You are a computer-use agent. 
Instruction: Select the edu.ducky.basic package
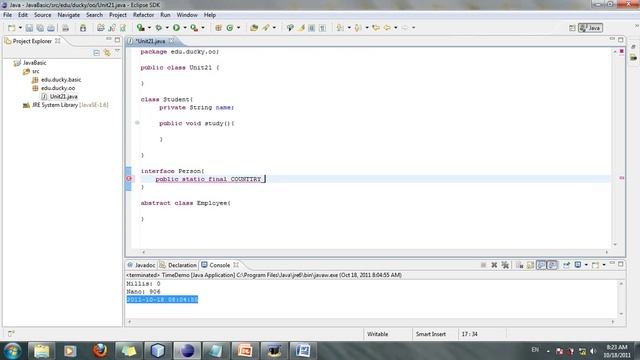click(57, 80)
